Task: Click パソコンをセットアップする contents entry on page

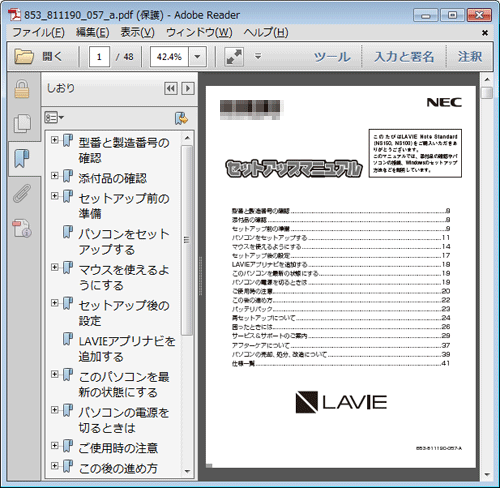Action: coord(341,238)
